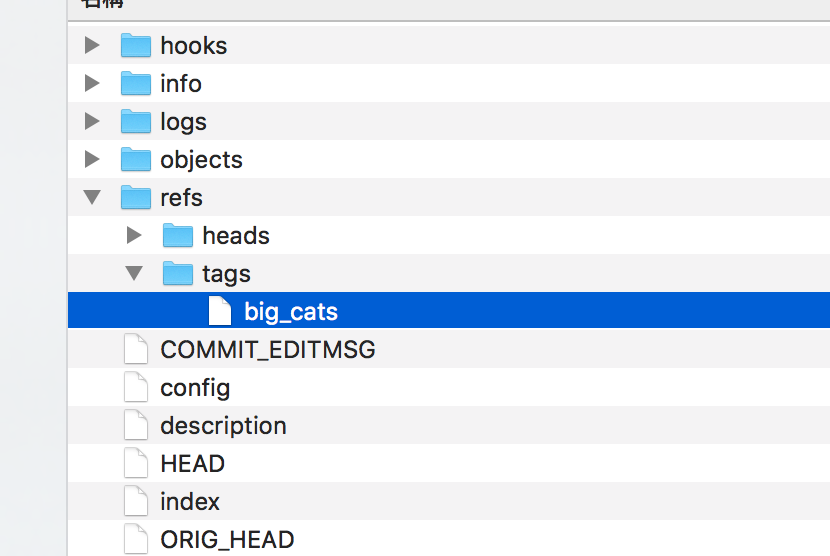
Task: Click the refs folder icon
Action: coord(135,198)
